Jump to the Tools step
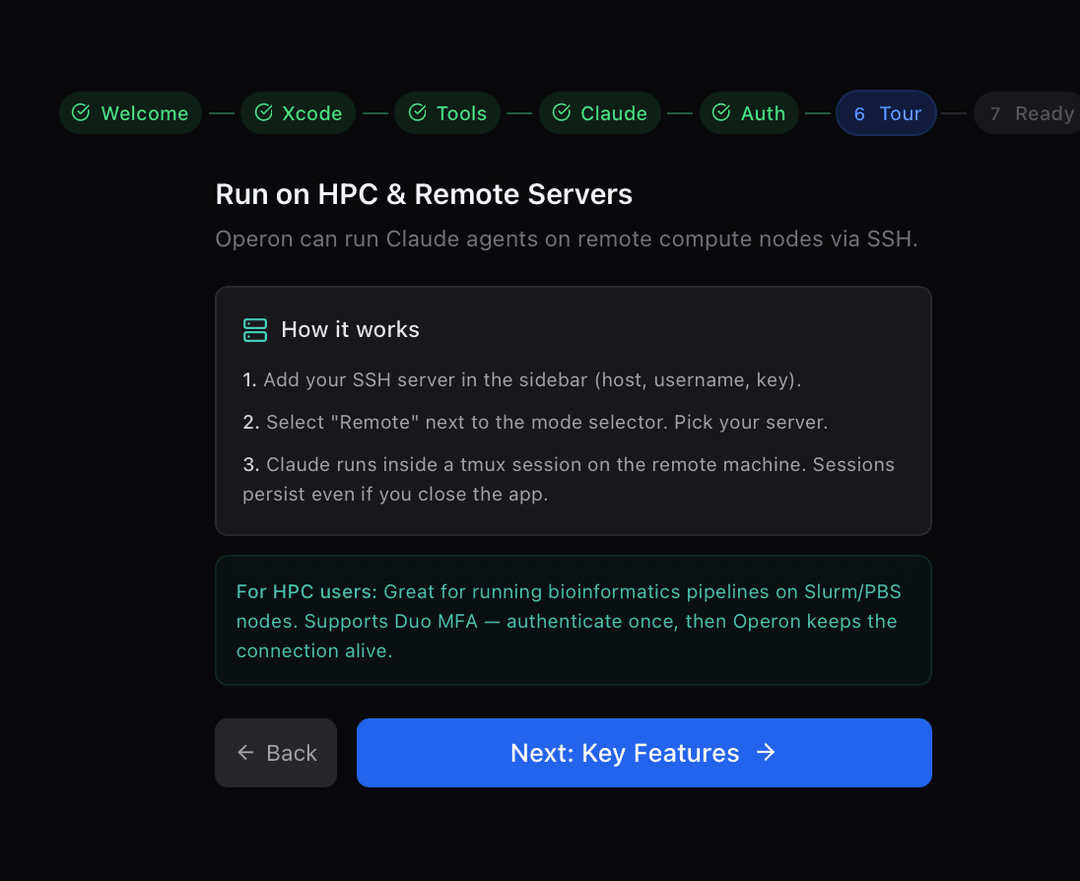 447,113
